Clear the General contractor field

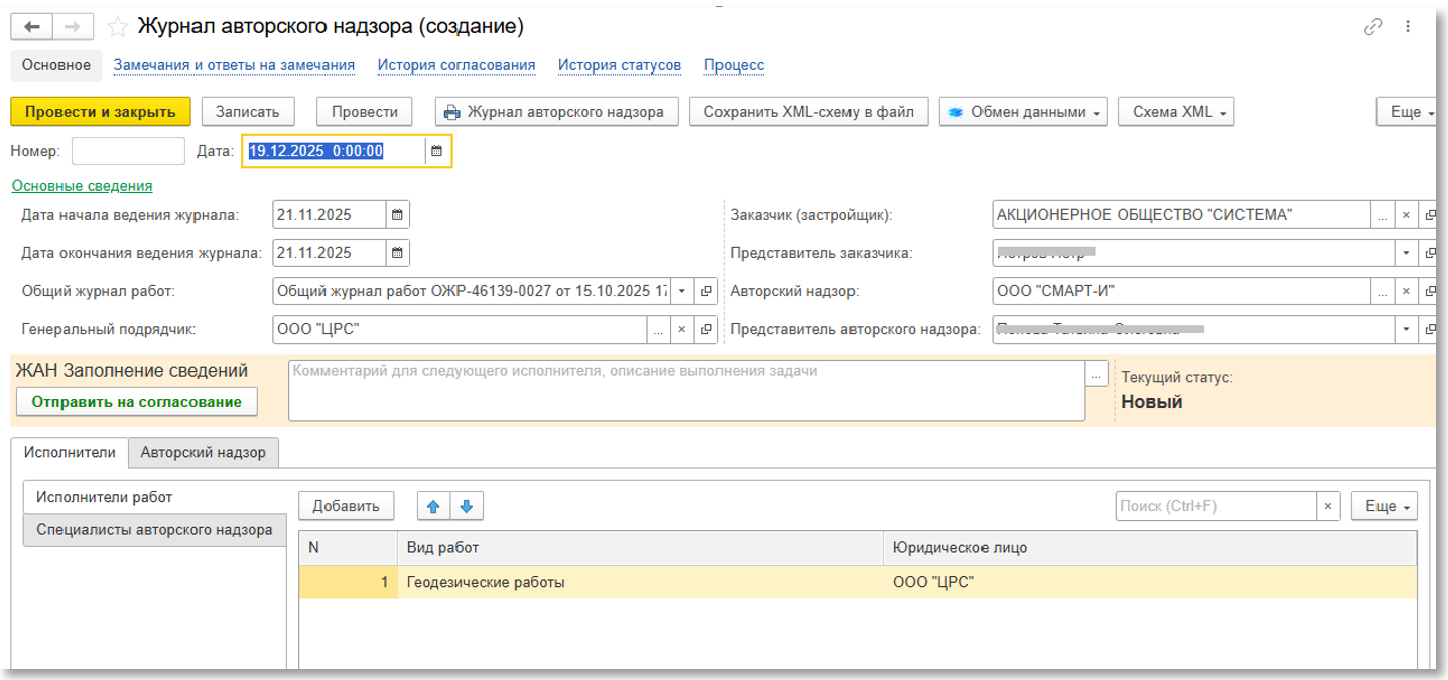(681, 329)
